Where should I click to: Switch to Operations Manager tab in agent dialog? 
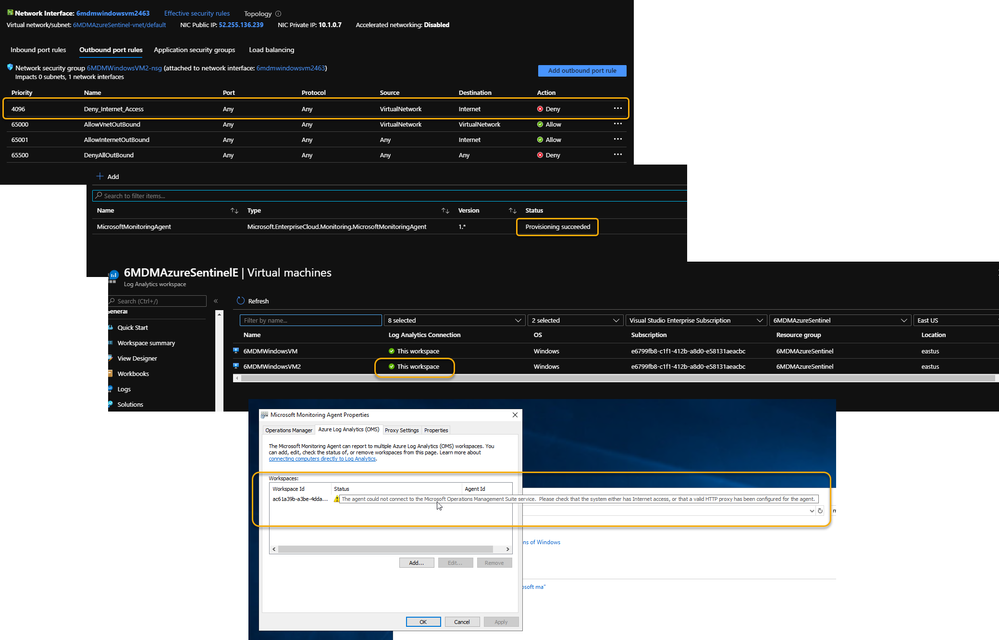(x=289, y=430)
